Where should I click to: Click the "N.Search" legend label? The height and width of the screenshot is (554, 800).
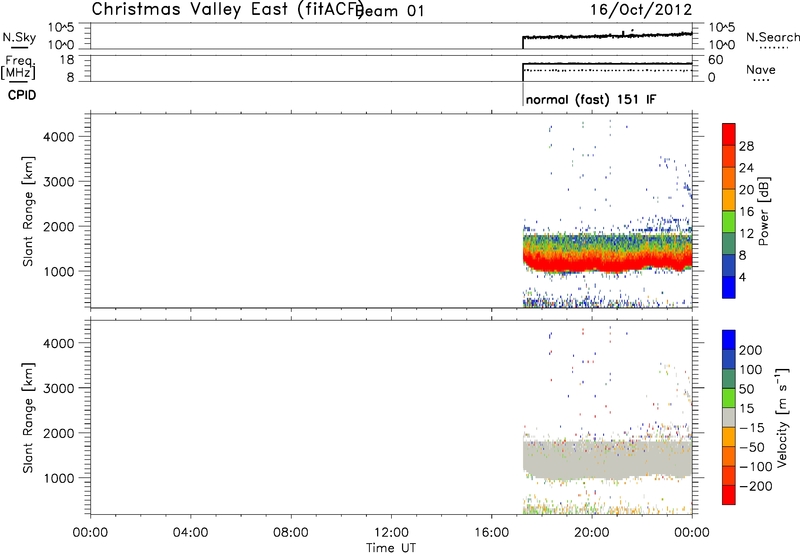[772, 37]
